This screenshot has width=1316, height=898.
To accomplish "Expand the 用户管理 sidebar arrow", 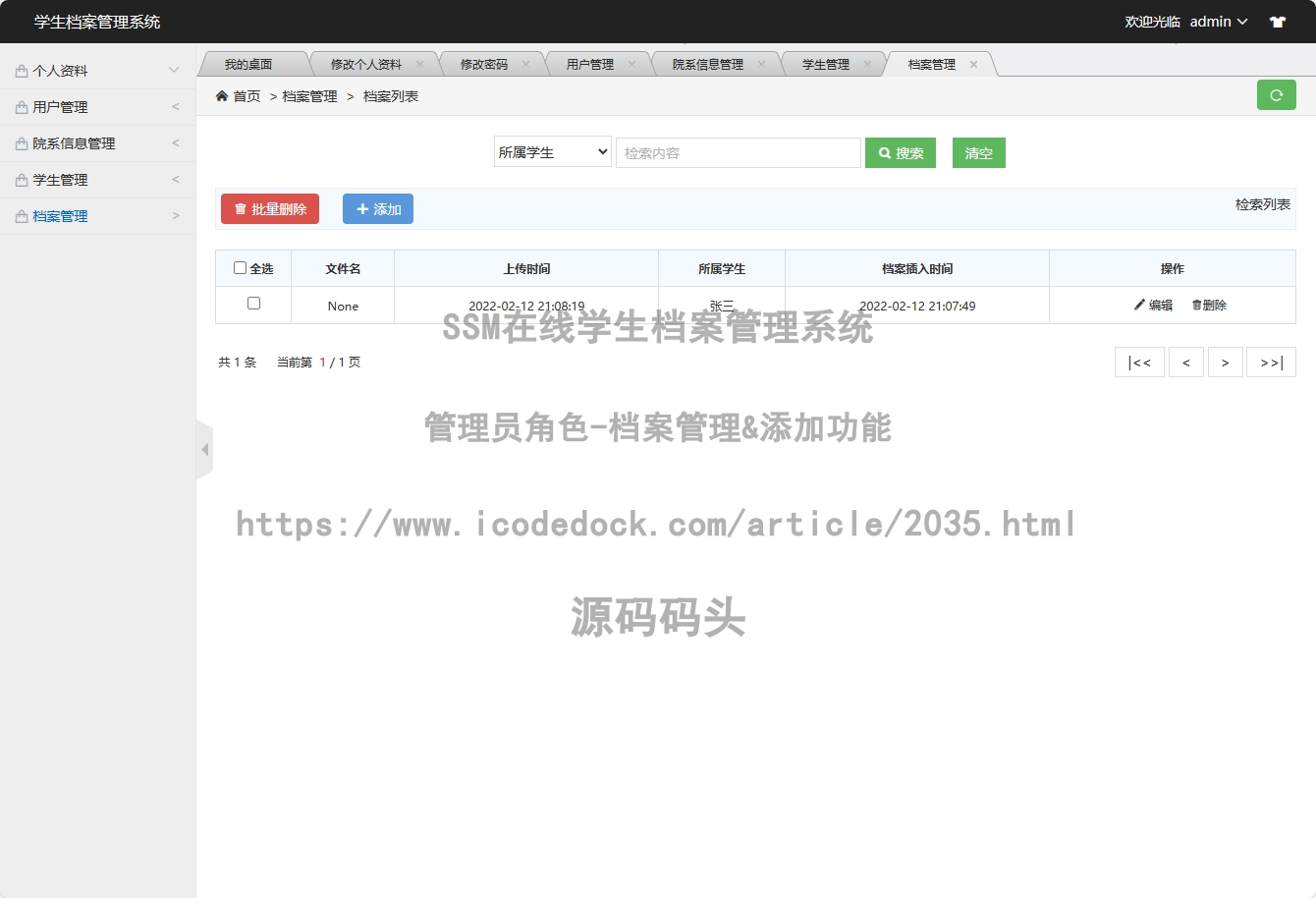I will point(176,106).
